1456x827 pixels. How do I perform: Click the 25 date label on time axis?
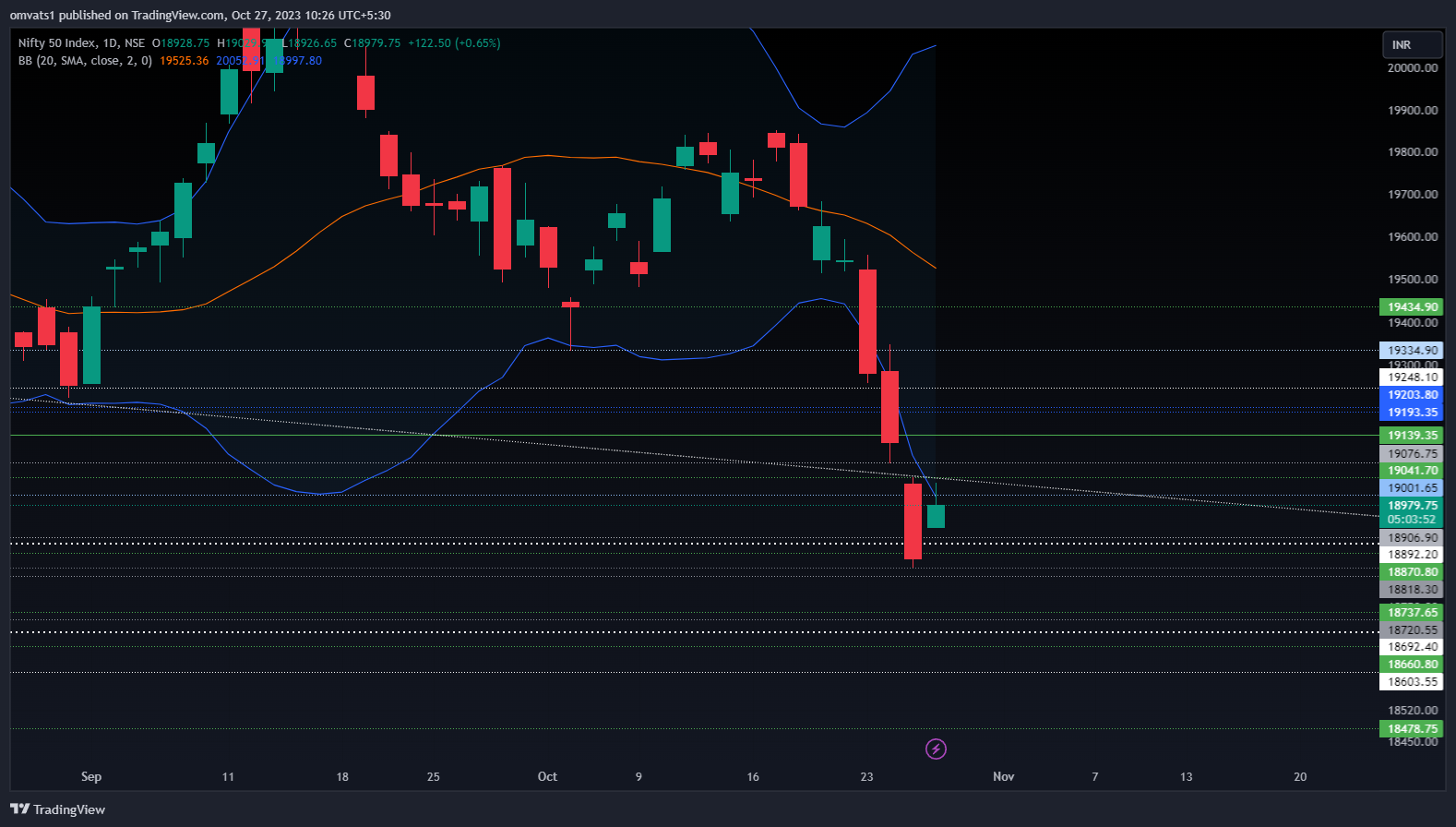coord(434,776)
